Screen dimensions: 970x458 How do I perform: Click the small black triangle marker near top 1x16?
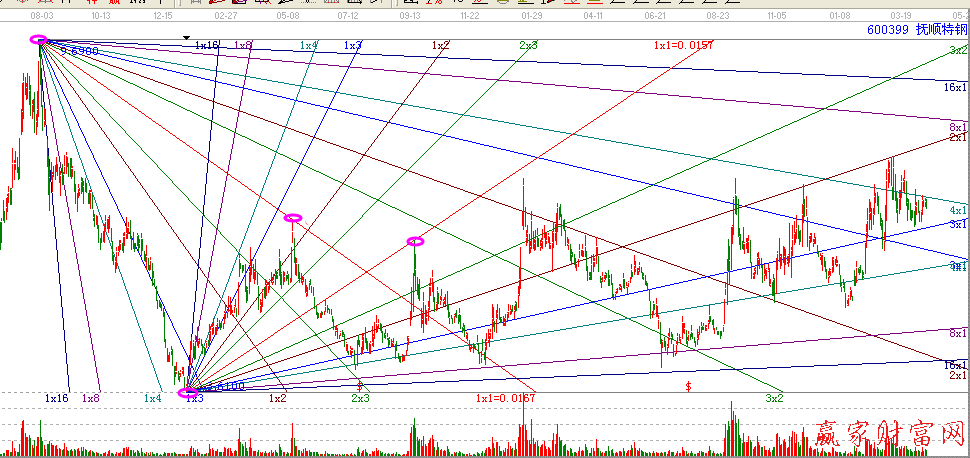pyautogui.click(x=186, y=38)
